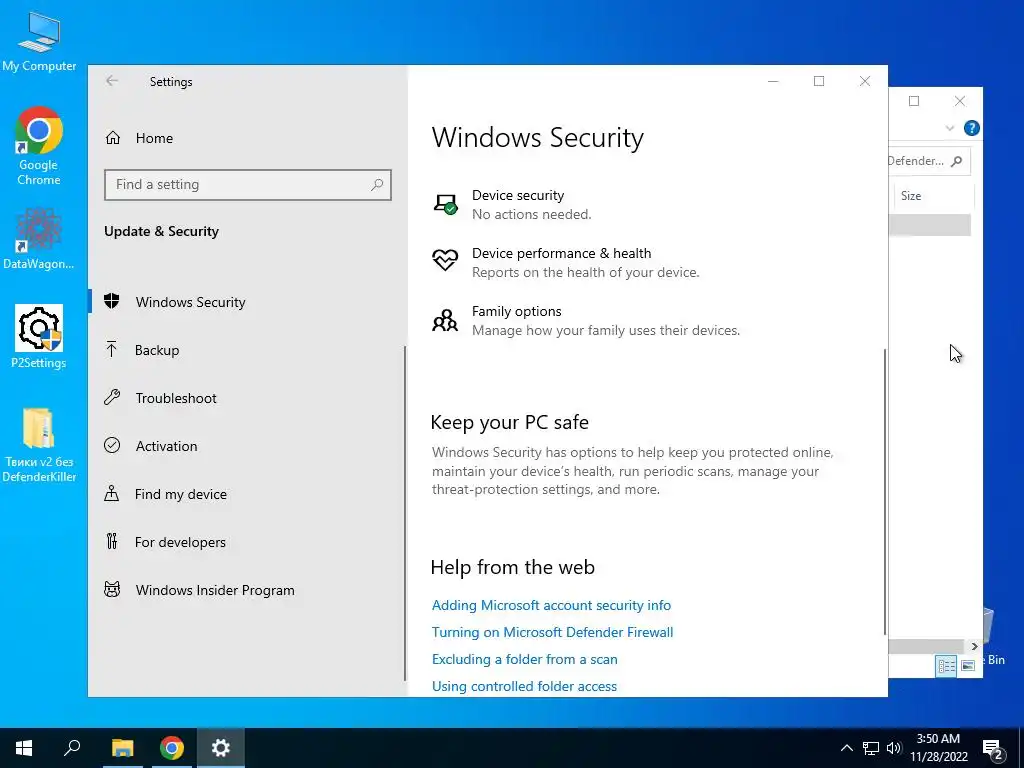Viewport: 1024px width, 768px height.
Task: Maximize the Settings window
Action: point(819,81)
